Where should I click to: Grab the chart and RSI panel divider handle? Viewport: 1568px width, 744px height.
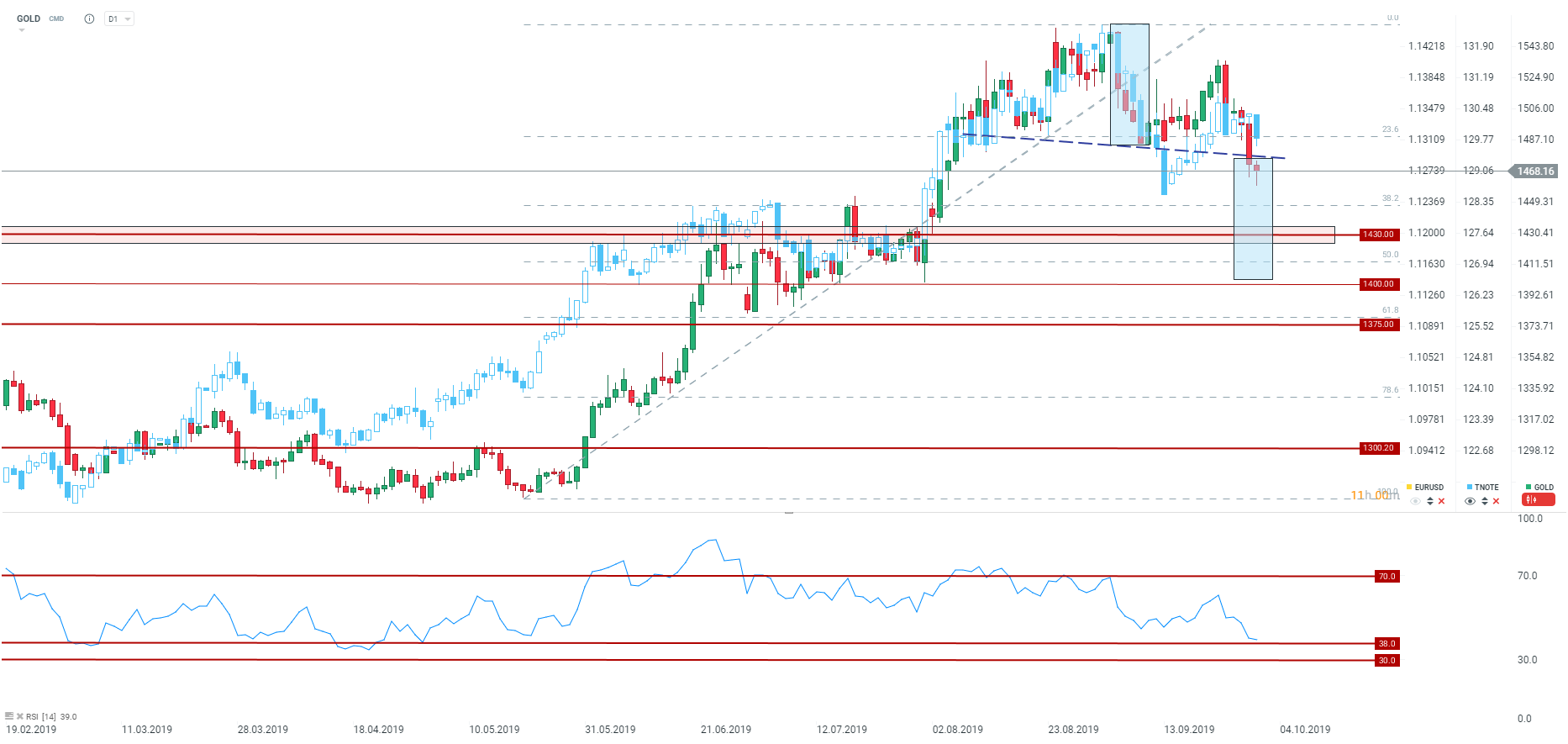(788, 512)
